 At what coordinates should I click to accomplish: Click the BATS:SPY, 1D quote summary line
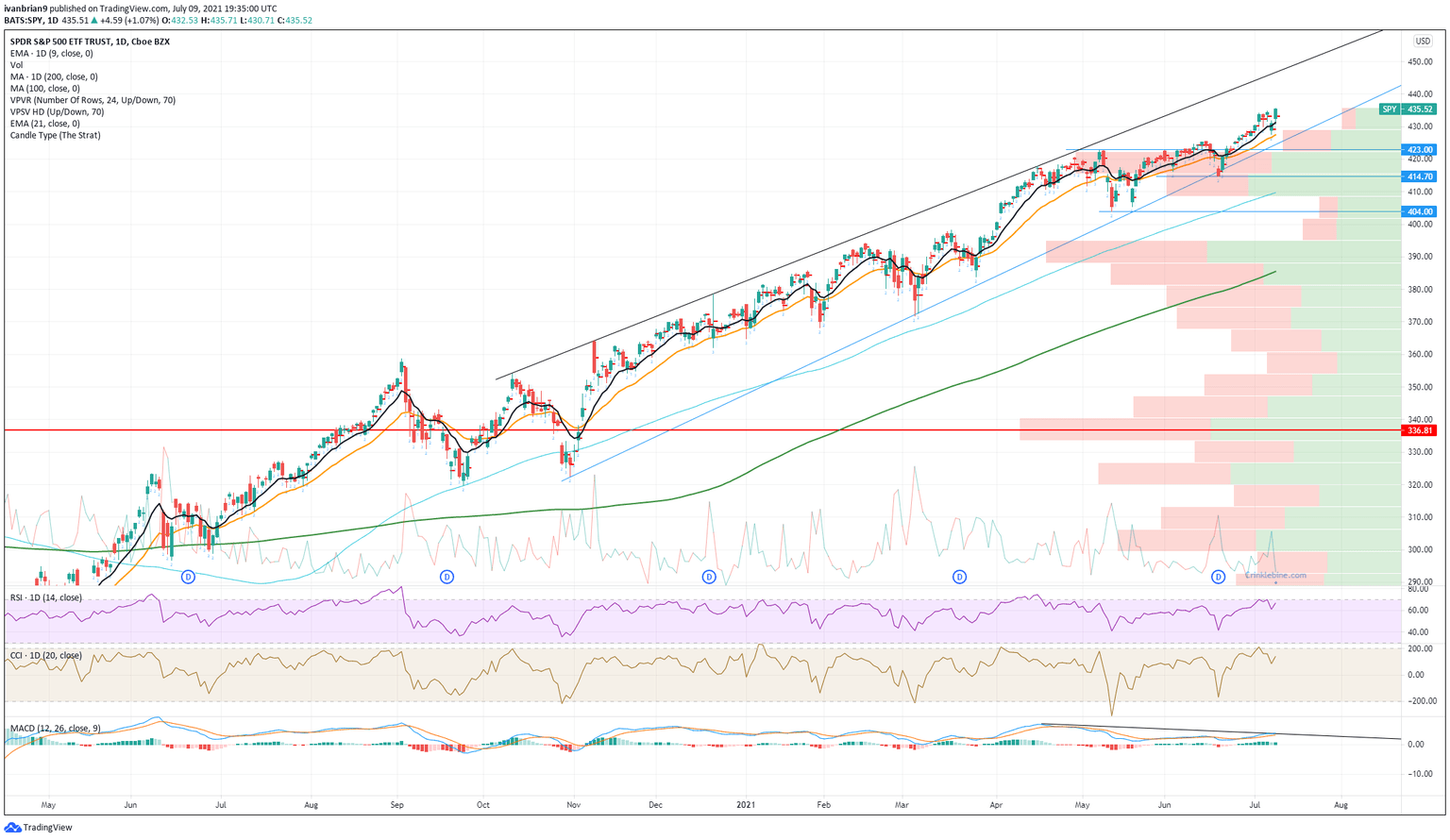coord(158,20)
